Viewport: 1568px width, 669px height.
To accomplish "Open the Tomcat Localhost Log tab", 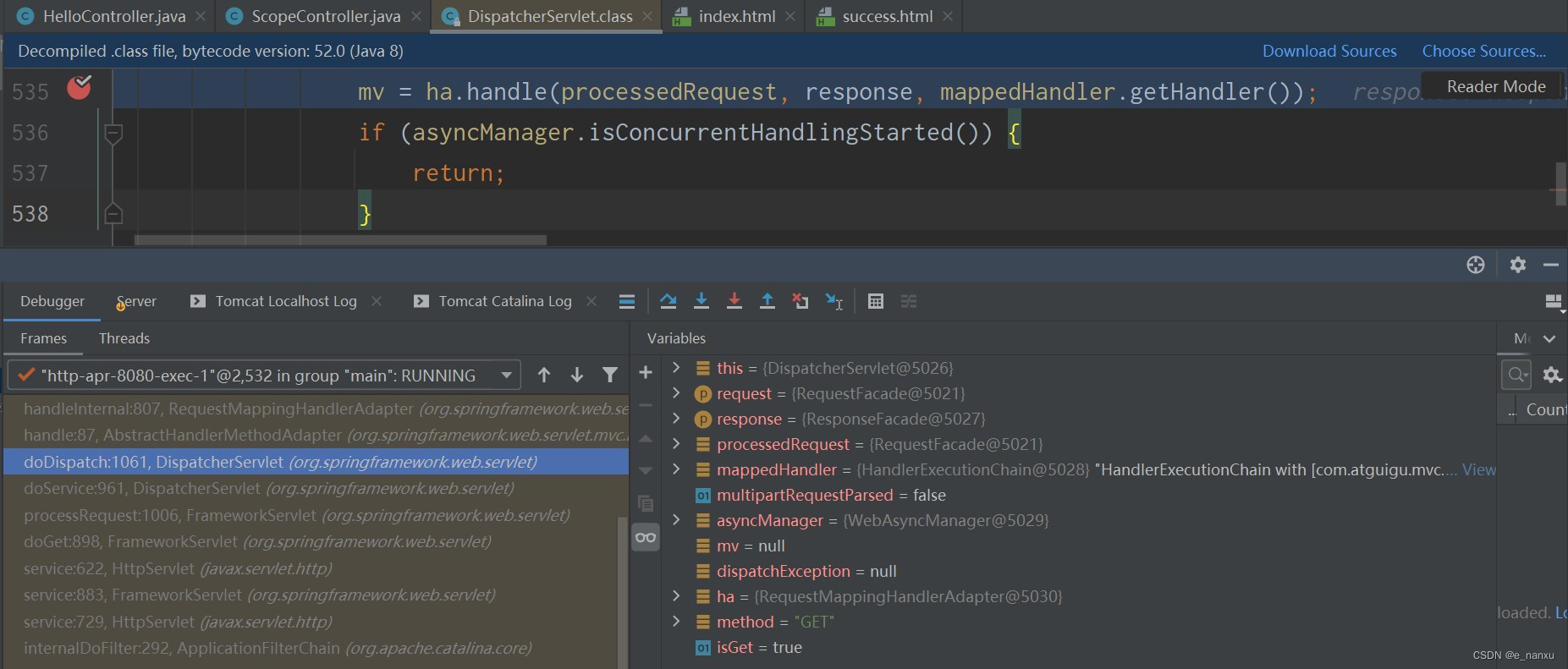I will pyautogui.click(x=275, y=301).
